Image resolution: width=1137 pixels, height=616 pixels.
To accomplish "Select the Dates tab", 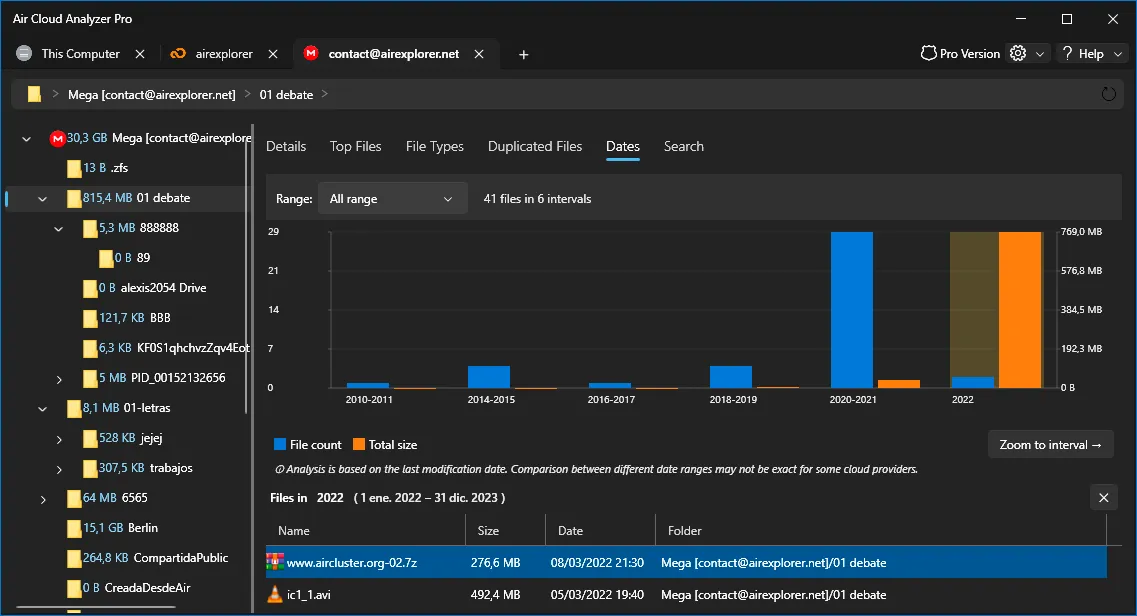I will pos(623,146).
